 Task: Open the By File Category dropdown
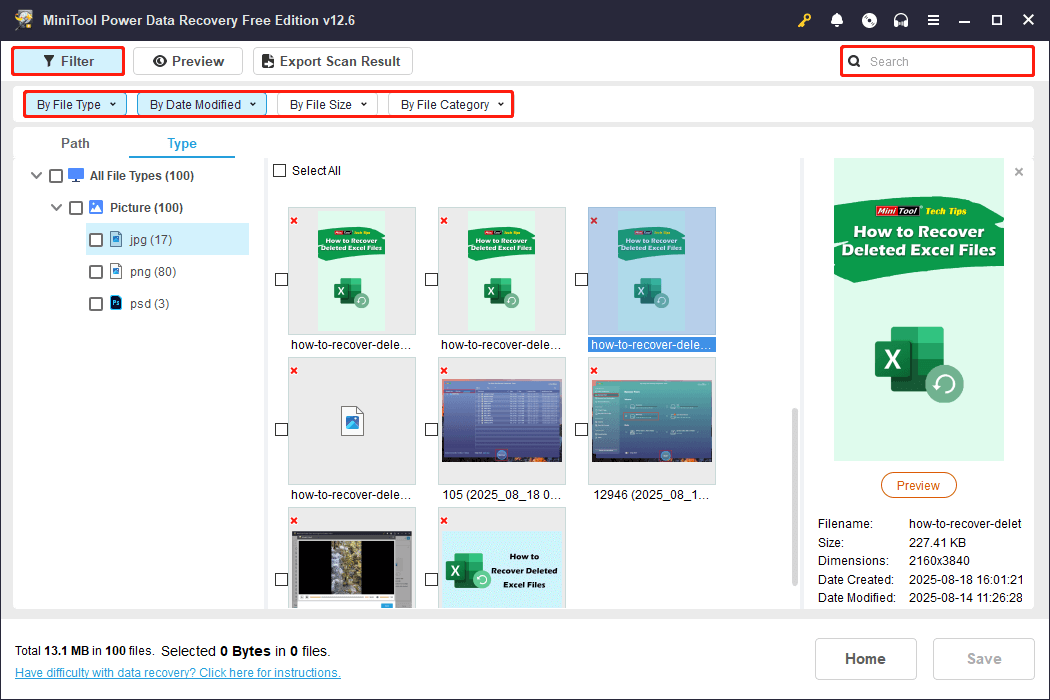451,104
